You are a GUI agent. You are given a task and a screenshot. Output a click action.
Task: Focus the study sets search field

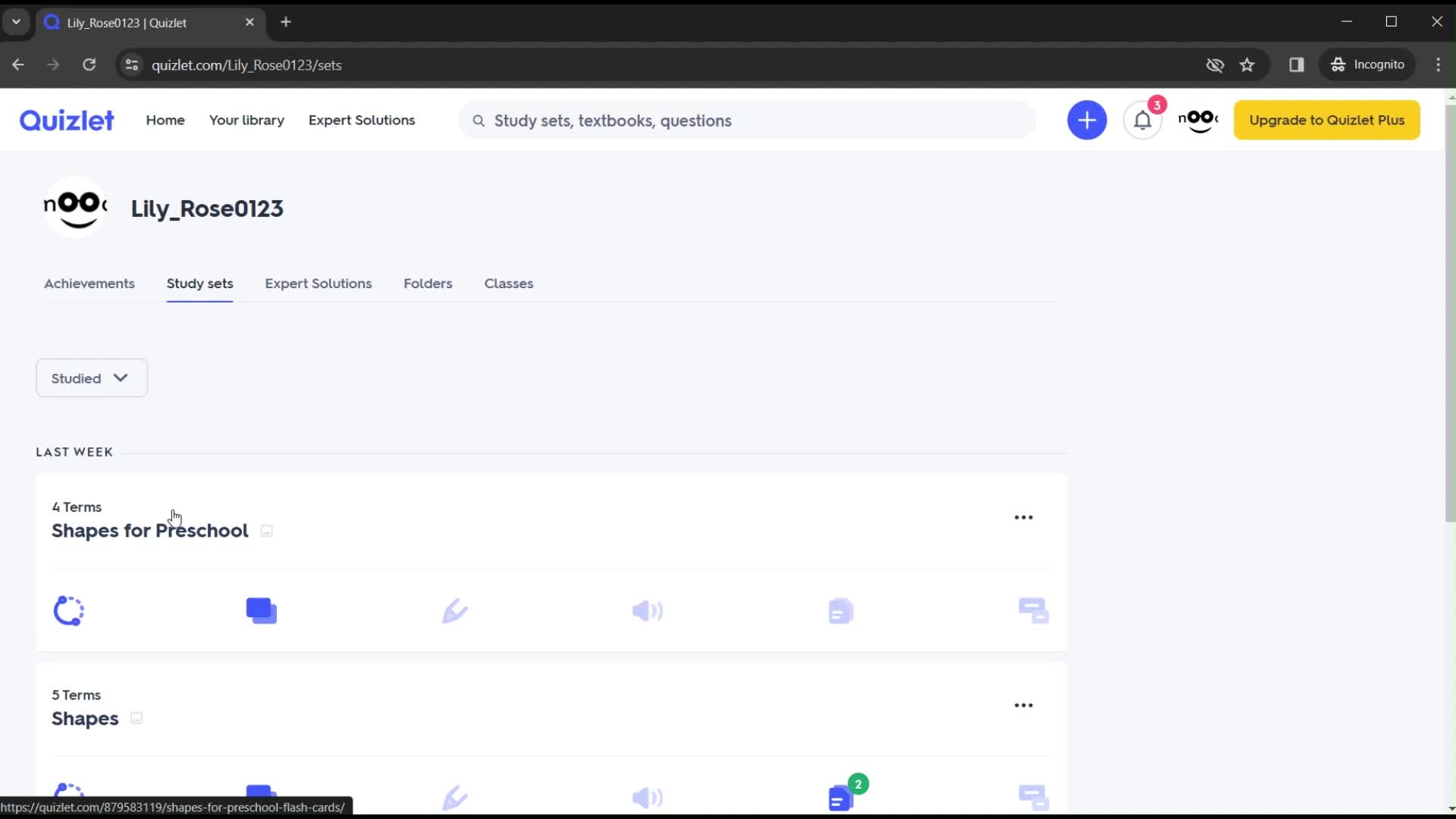[x=747, y=121]
